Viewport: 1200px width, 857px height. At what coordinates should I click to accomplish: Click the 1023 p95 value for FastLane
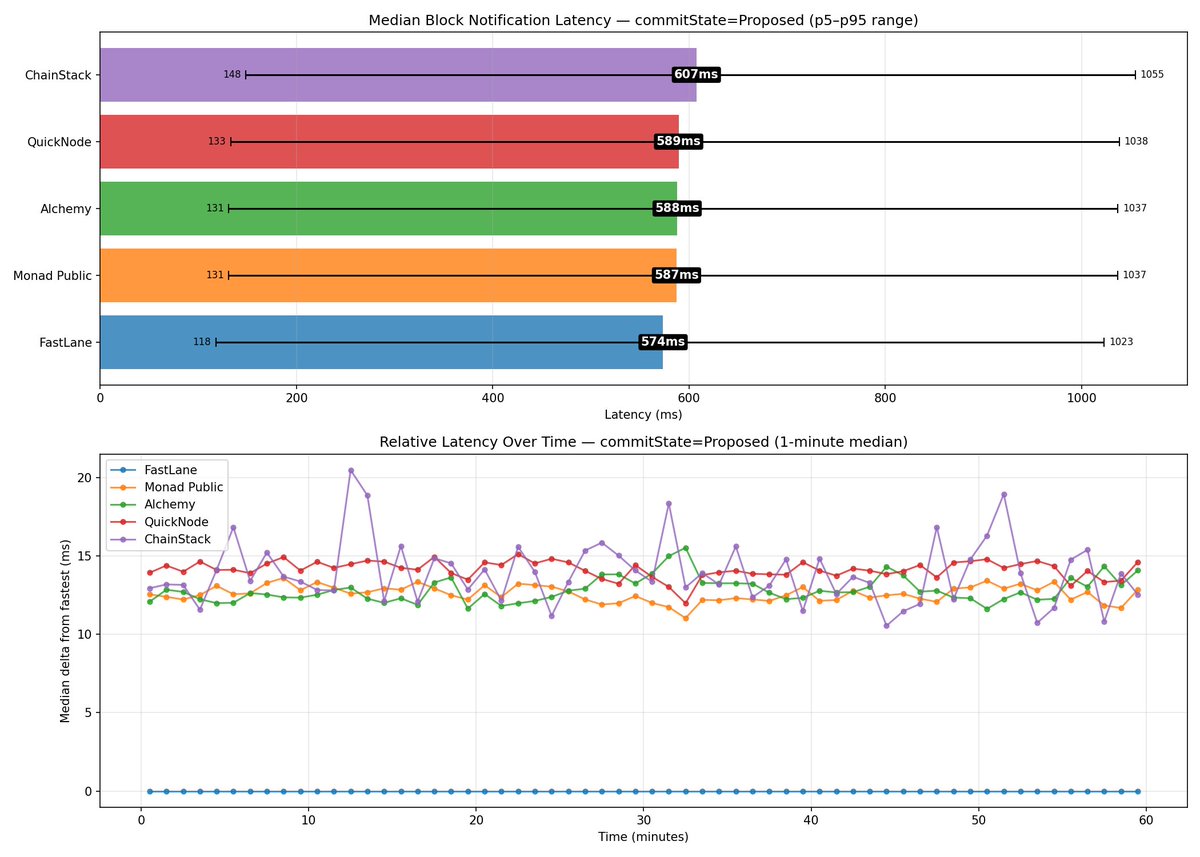[x=1121, y=342]
